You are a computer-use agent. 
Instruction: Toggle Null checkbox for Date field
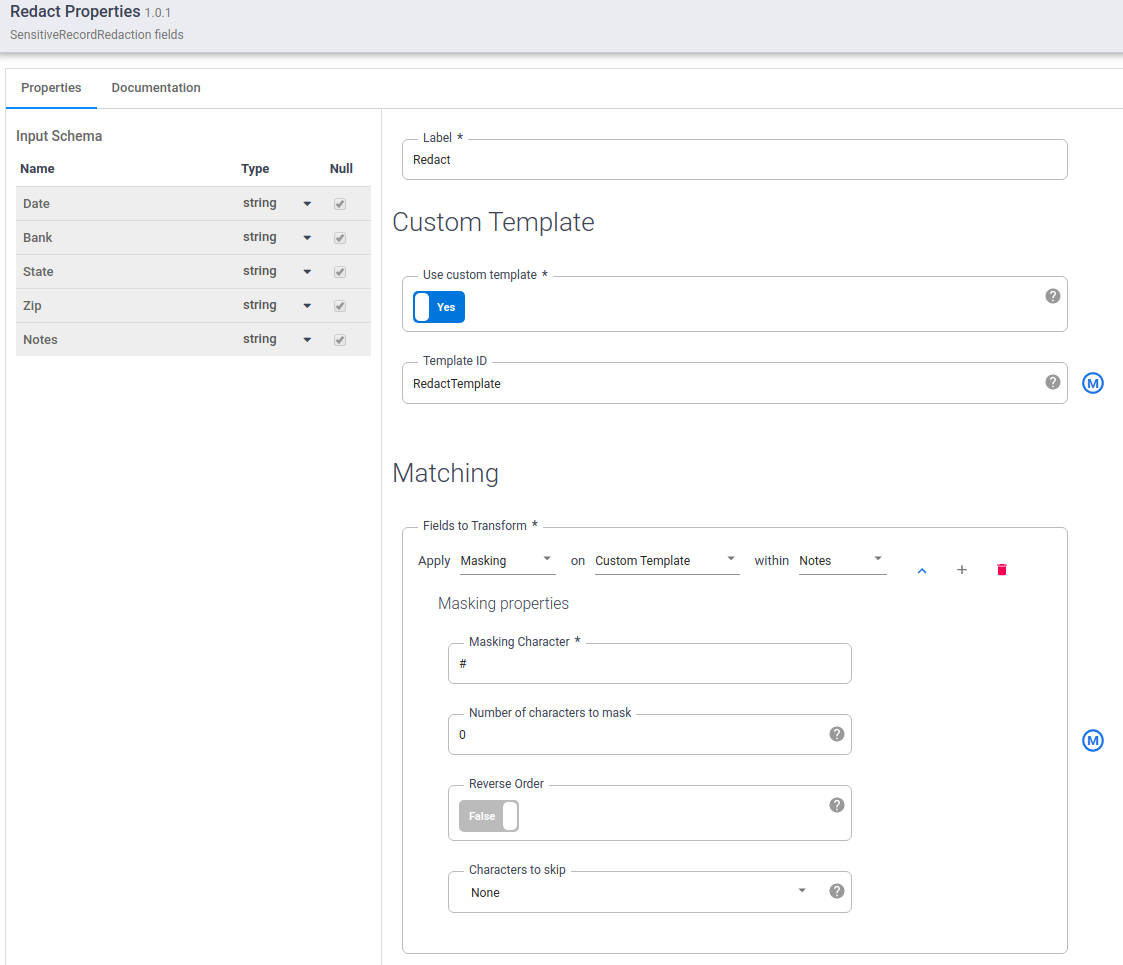pyautogui.click(x=340, y=204)
